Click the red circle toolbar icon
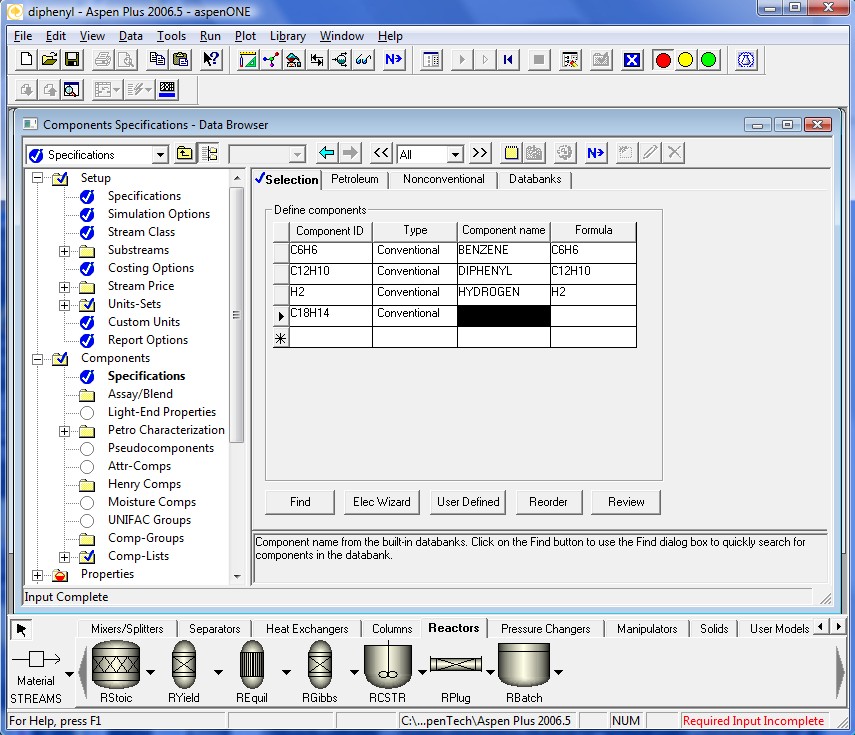The width and height of the screenshot is (855, 735). click(x=662, y=60)
